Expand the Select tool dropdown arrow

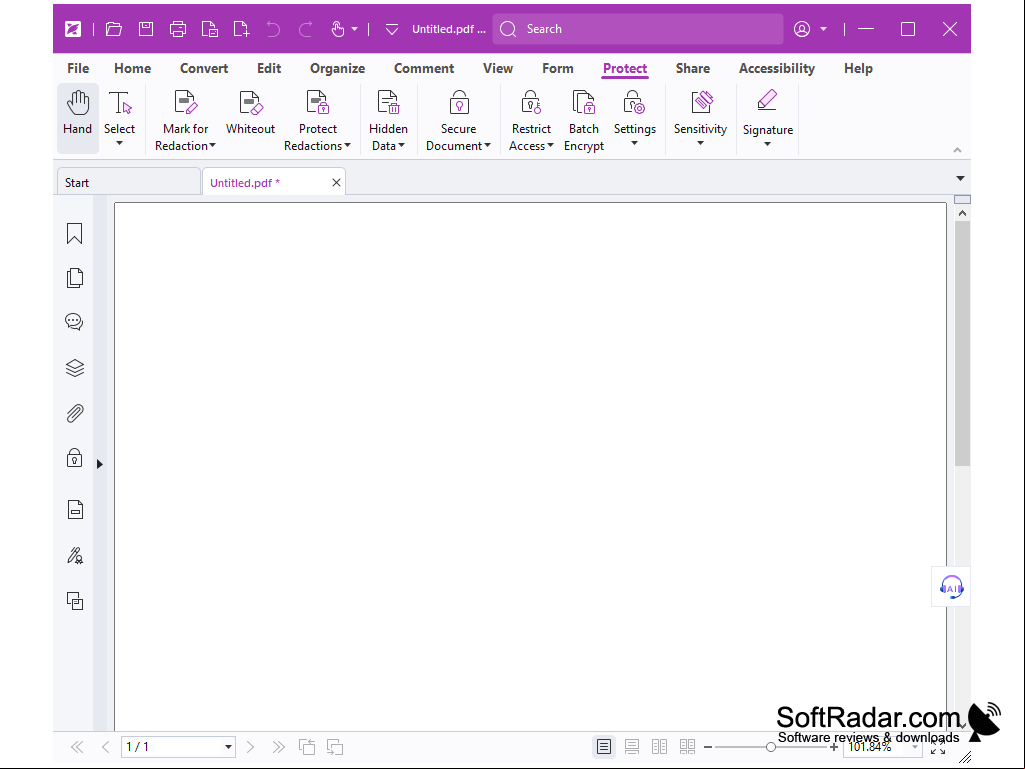point(120,143)
